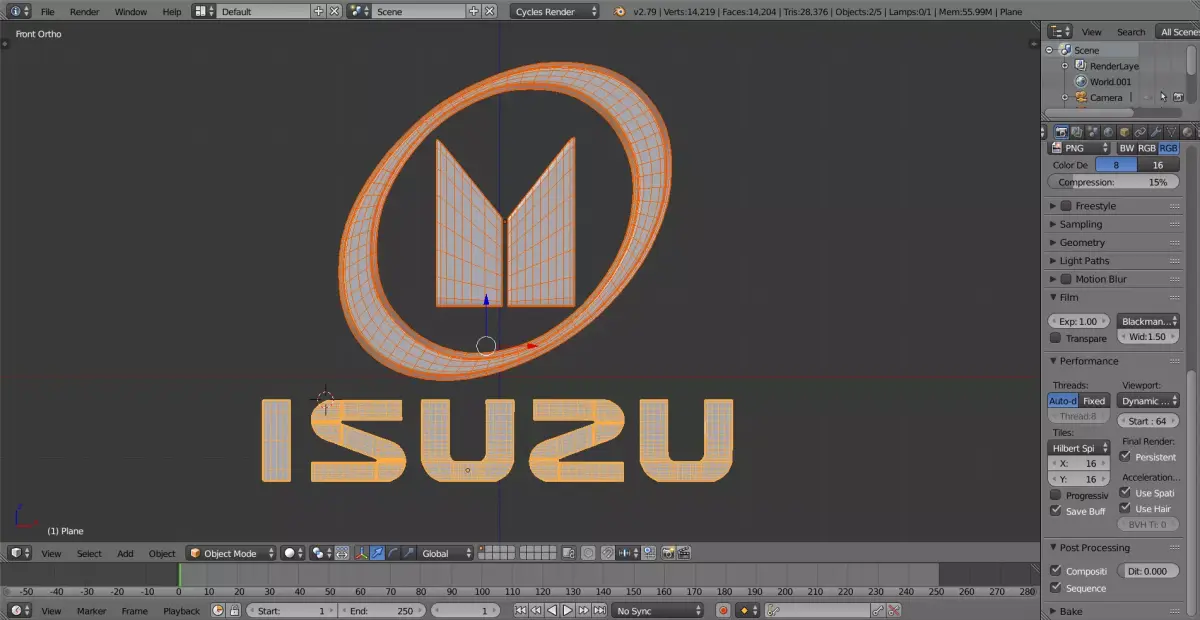
Task: Toggle the timeline range lock icon
Action: coord(234,610)
